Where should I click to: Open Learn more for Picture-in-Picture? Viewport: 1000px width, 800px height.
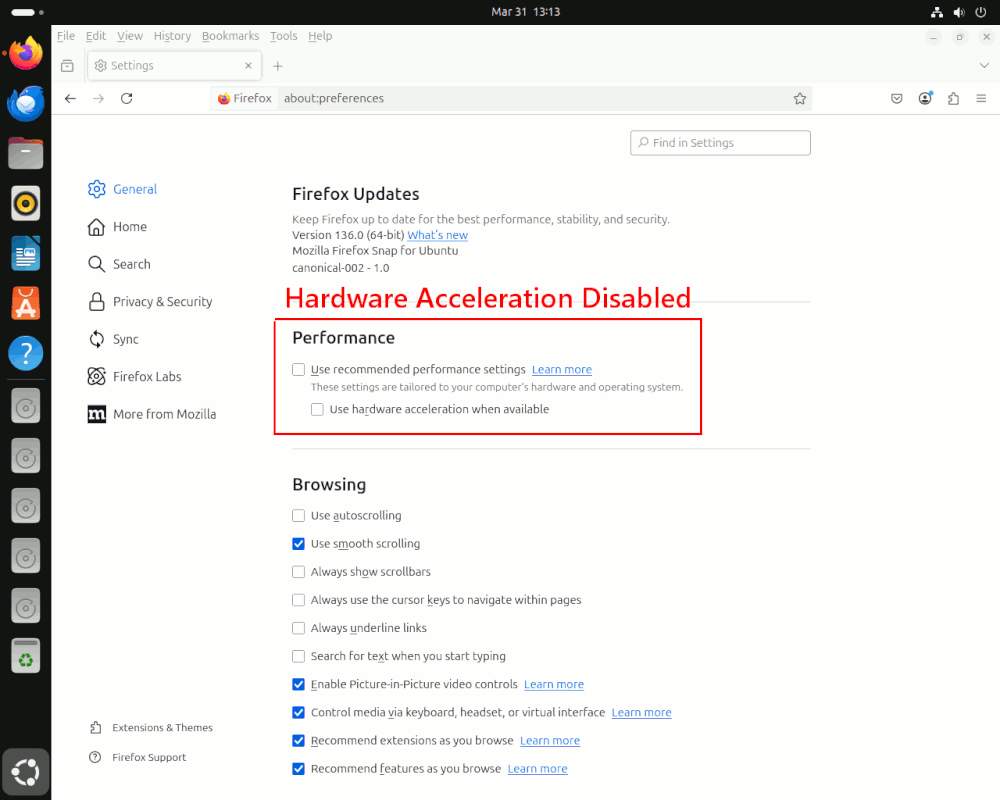554,685
